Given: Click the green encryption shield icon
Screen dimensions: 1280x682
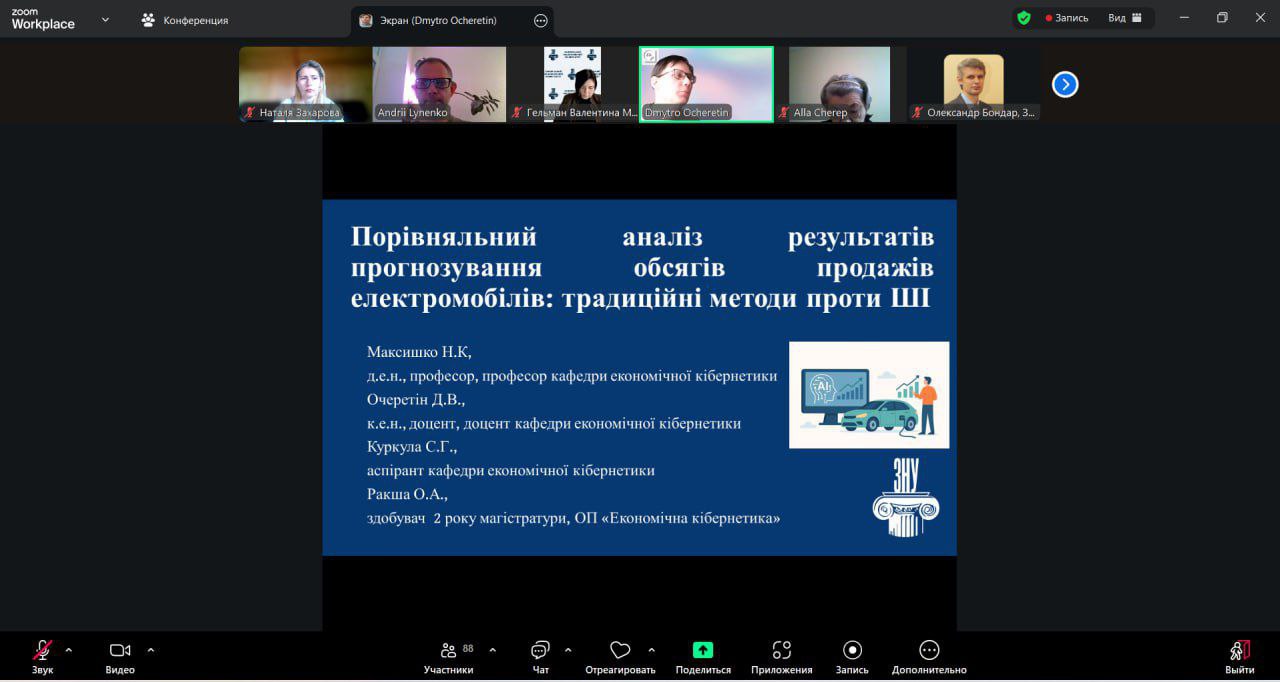Looking at the screenshot, I should coord(1023,18).
